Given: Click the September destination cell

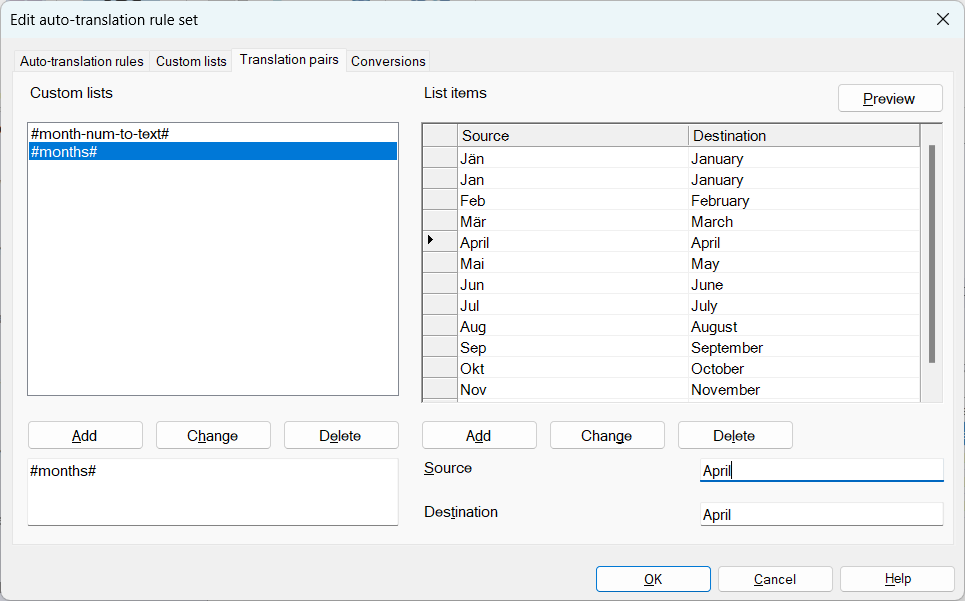Looking at the screenshot, I should [x=804, y=347].
